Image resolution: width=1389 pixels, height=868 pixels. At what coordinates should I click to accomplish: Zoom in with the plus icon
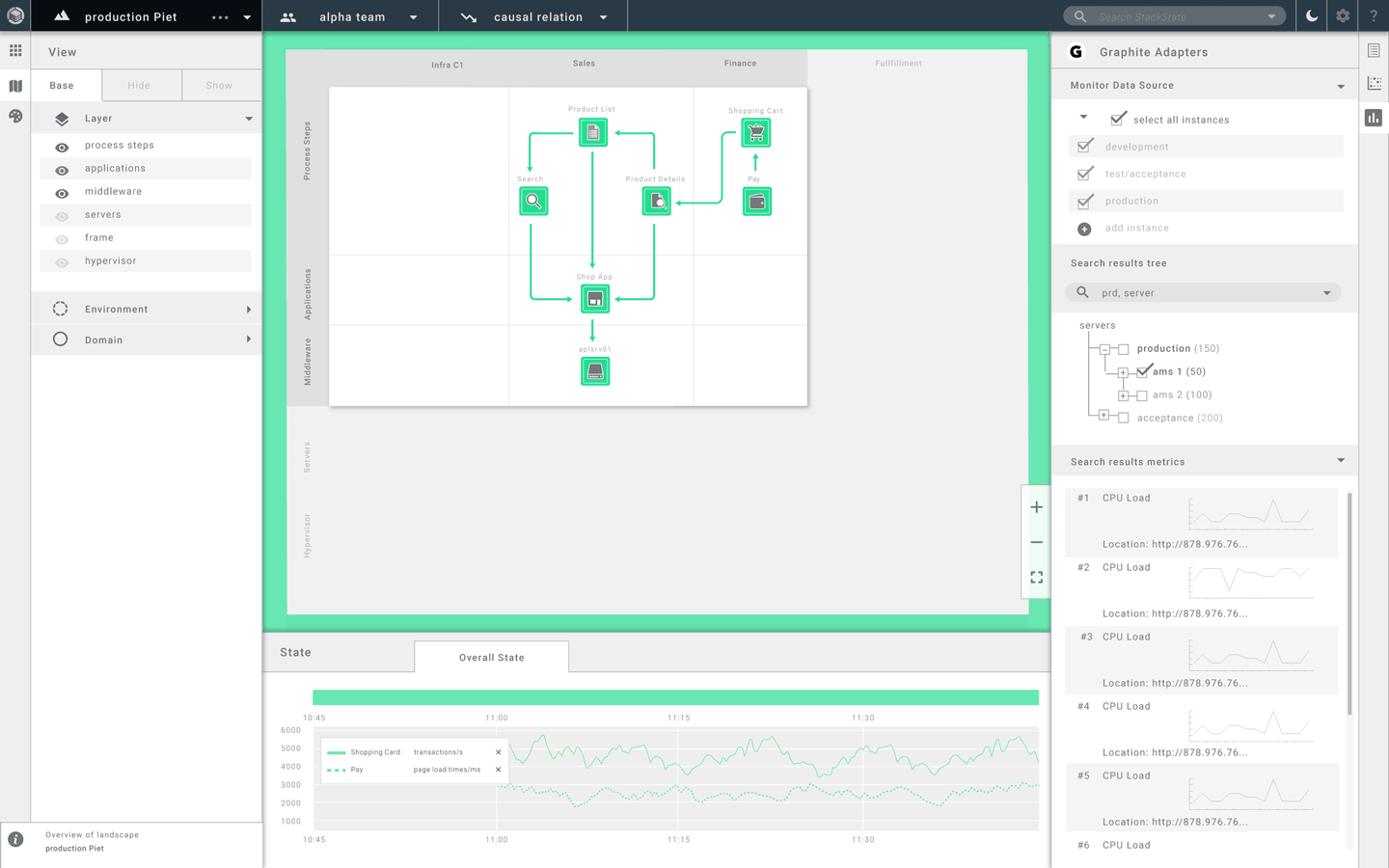[1037, 507]
